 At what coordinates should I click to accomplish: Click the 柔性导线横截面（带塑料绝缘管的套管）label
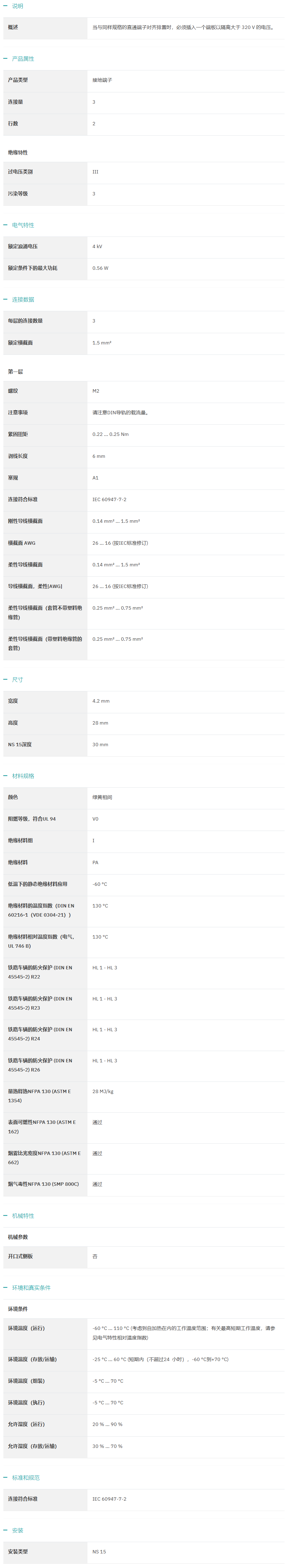45,643
